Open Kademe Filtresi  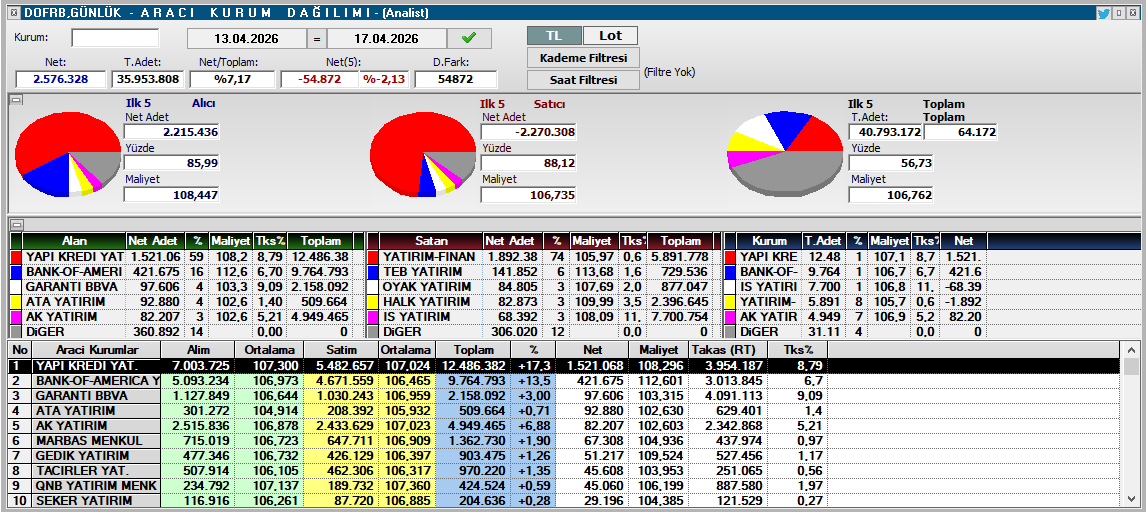click(x=583, y=58)
